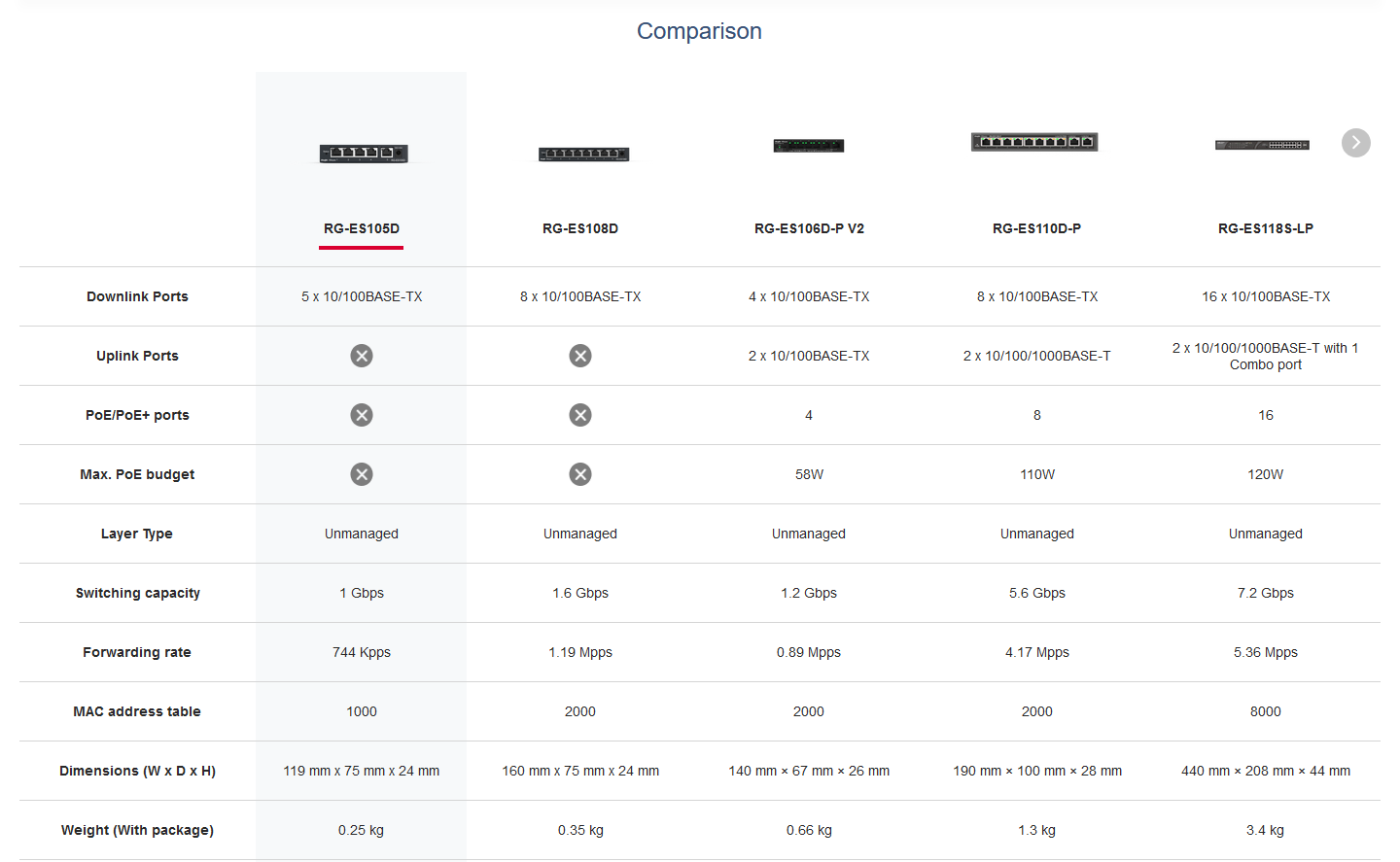Click the 5 x 10/100BASE-TX cell

tap(362, 296)
